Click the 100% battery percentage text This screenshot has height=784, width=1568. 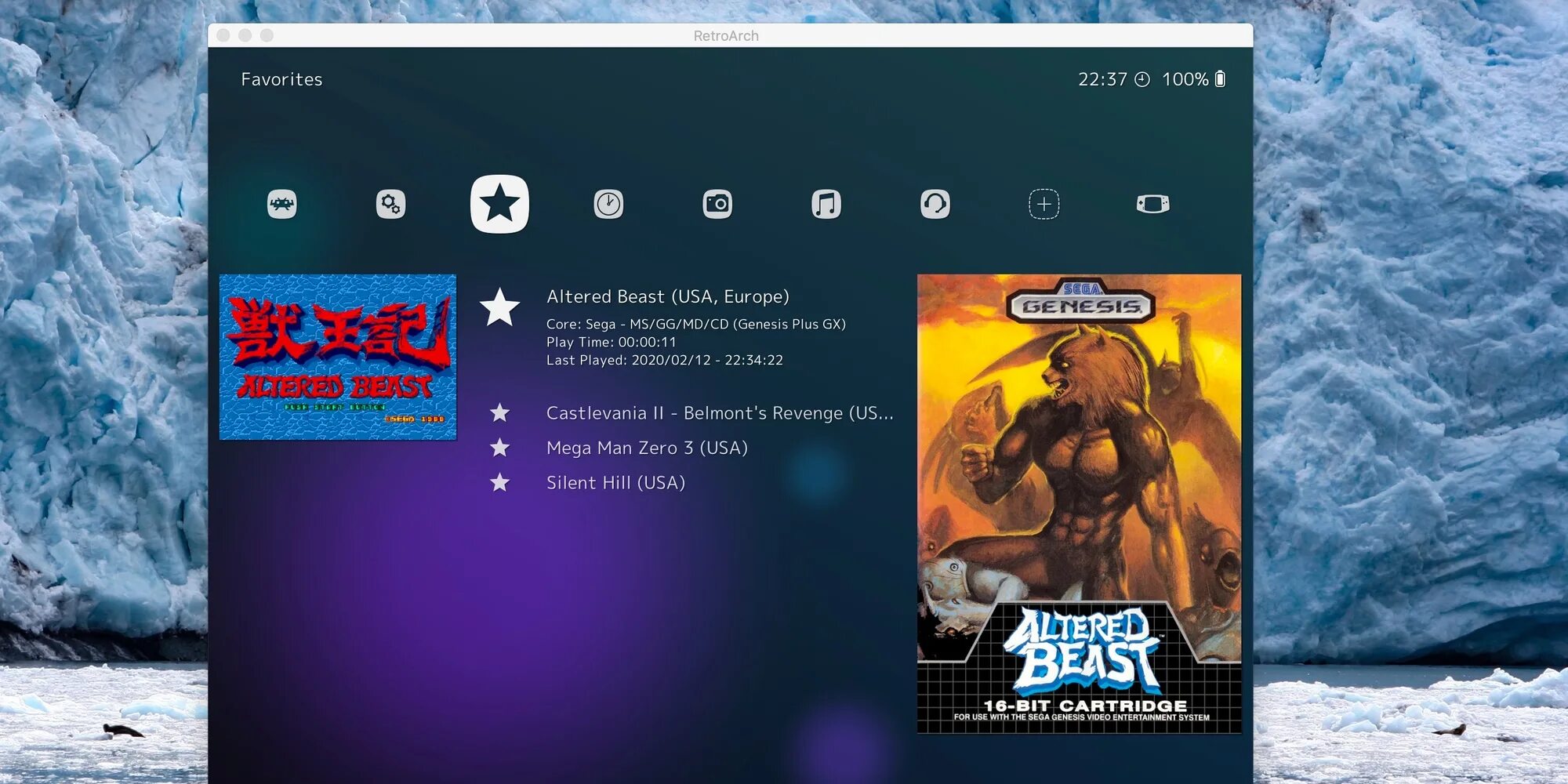point(1185,79)
